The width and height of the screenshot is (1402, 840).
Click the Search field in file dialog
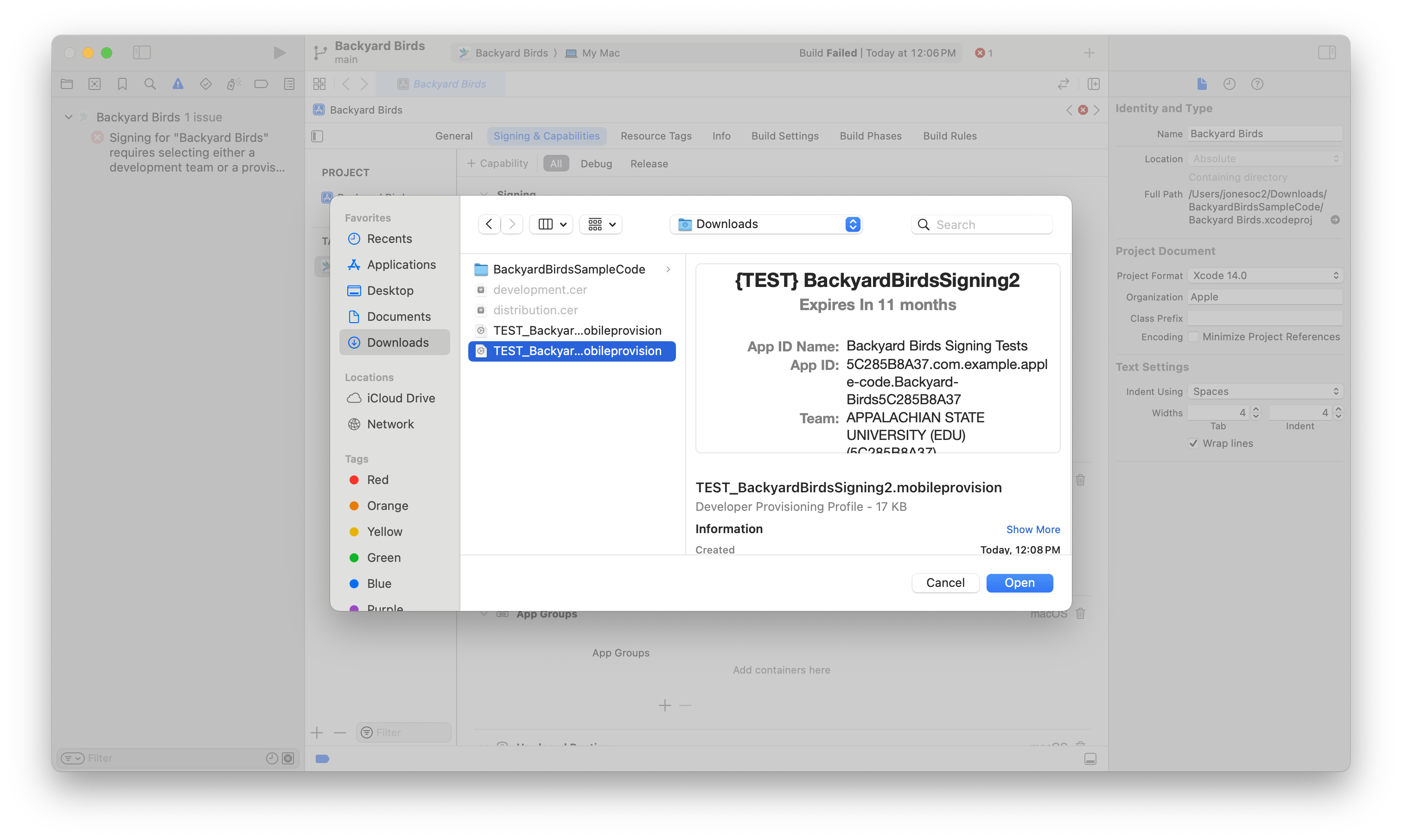pos(982,225)
